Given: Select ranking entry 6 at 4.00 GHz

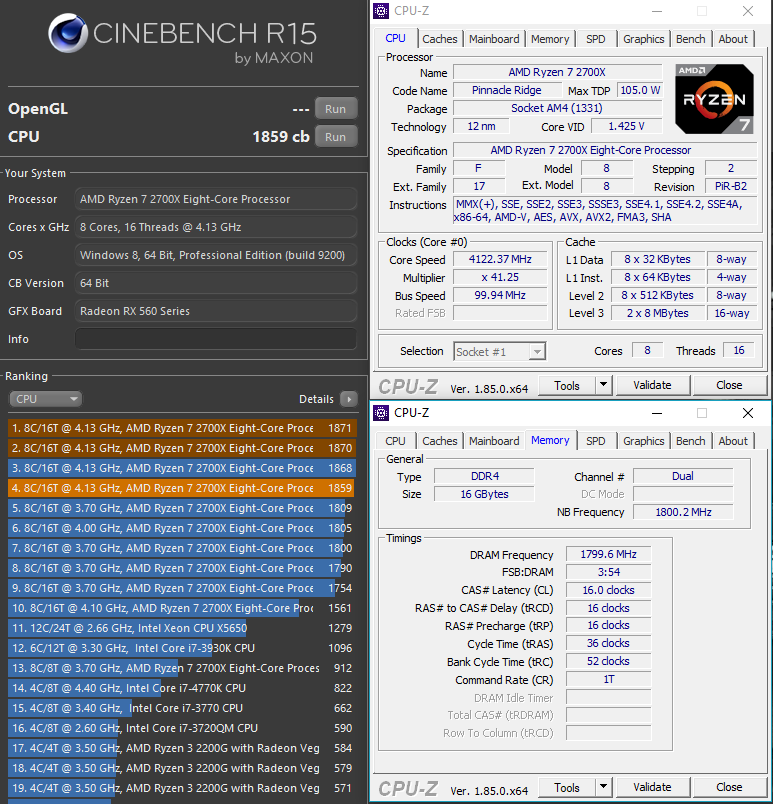Looking at the screenshot, I should point(182,528).
